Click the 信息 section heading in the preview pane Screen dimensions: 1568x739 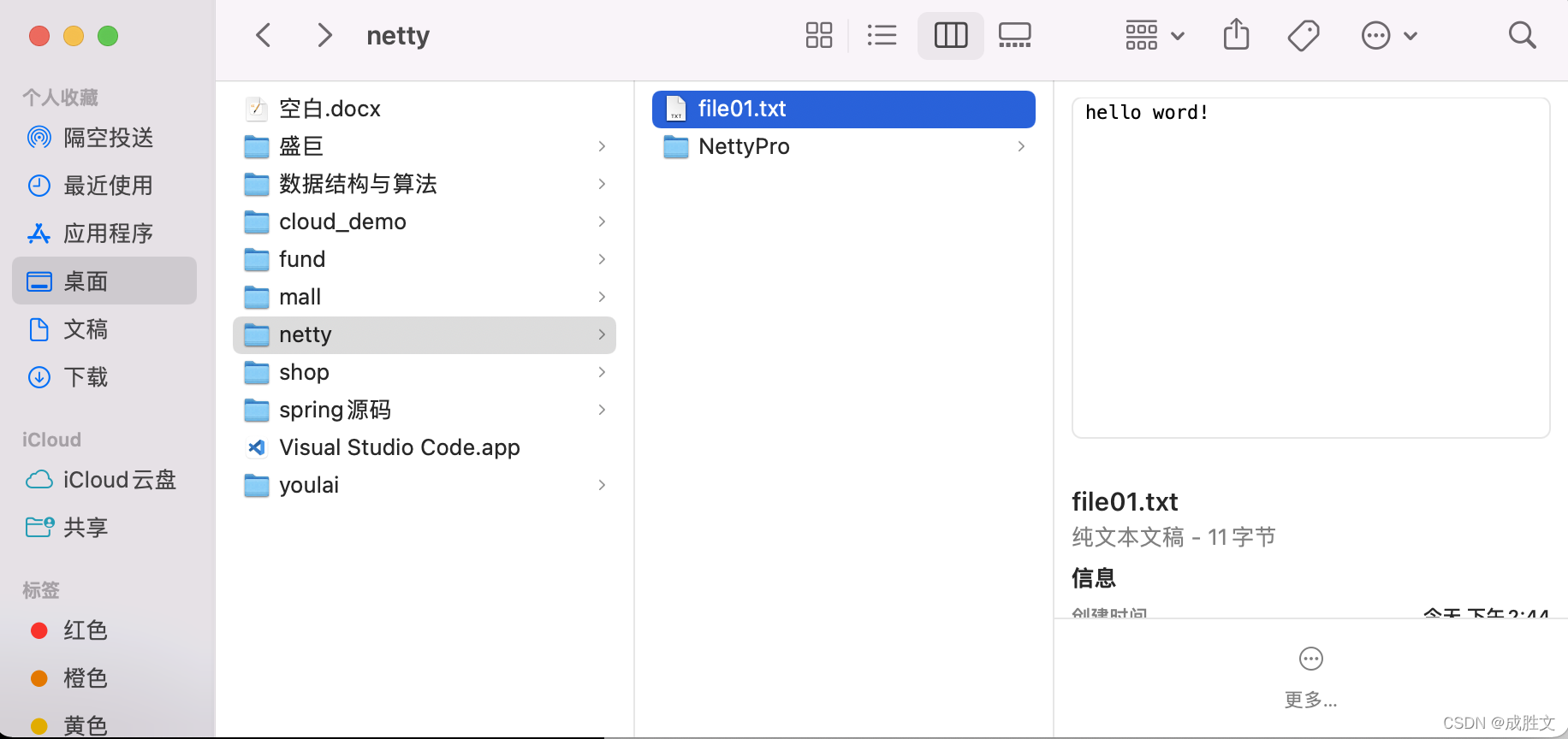click(x=1094, y=578)
